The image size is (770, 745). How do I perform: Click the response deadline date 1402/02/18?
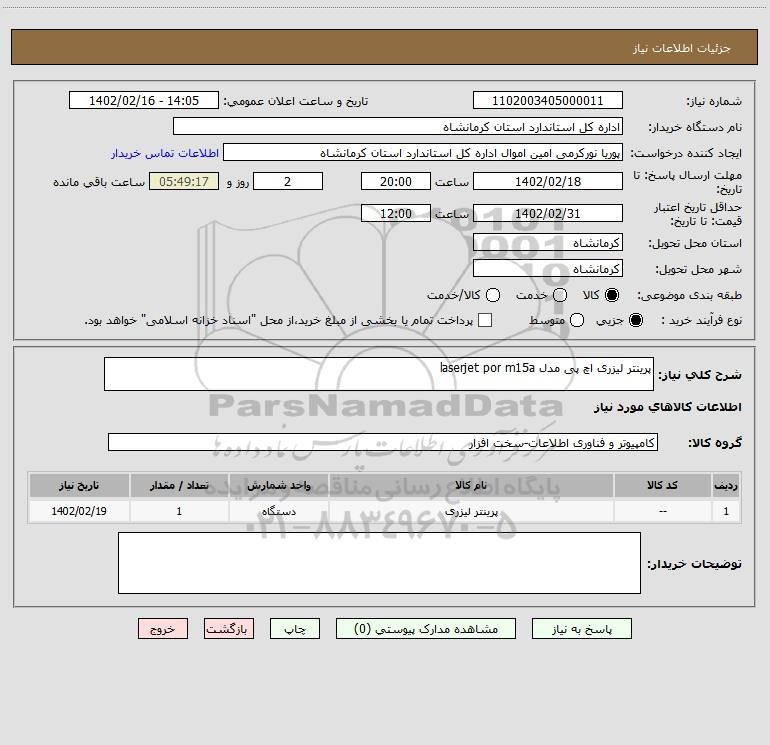click(x=548, y=181)
